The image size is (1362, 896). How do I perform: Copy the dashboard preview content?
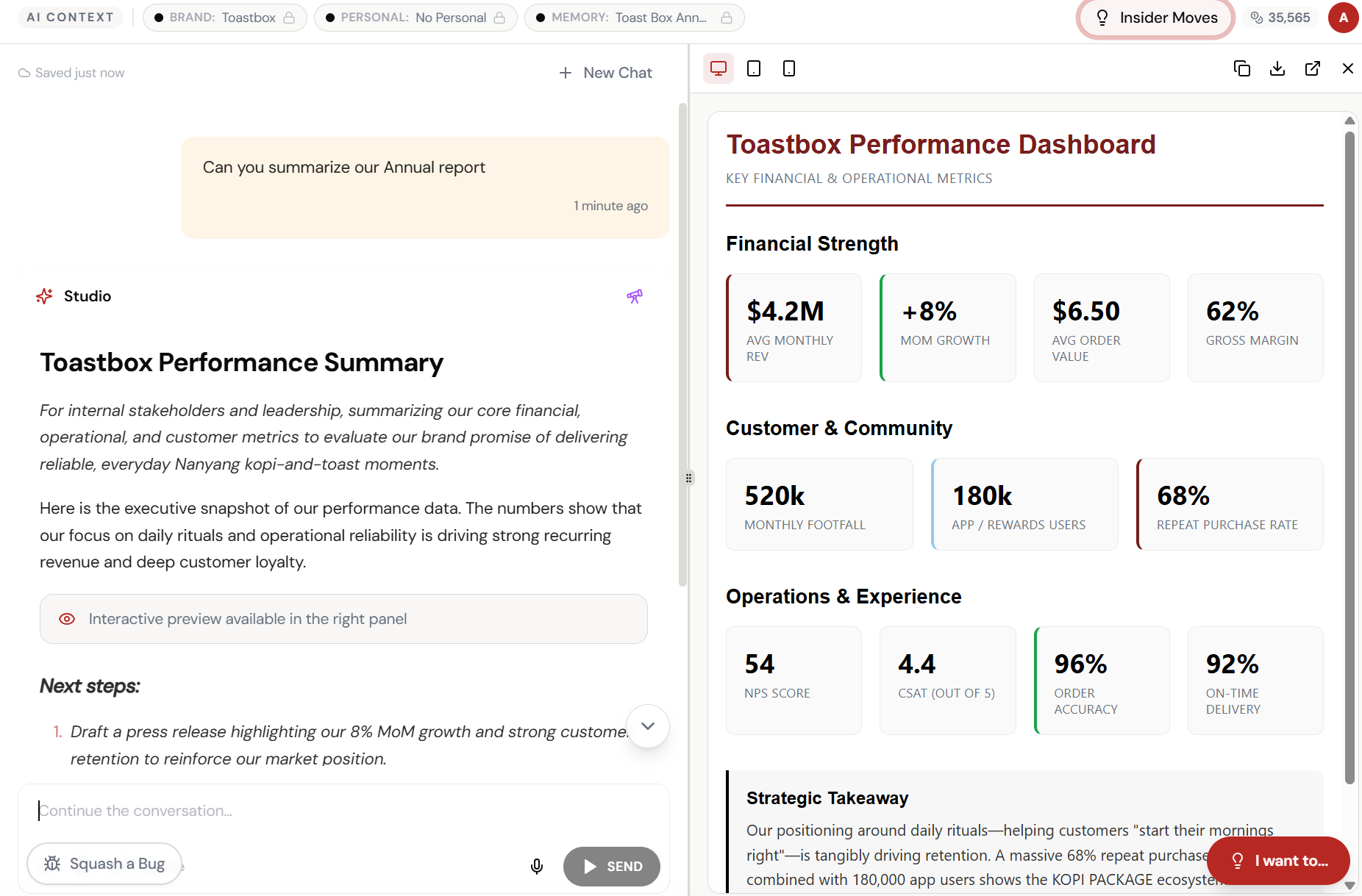[1241, 68]
